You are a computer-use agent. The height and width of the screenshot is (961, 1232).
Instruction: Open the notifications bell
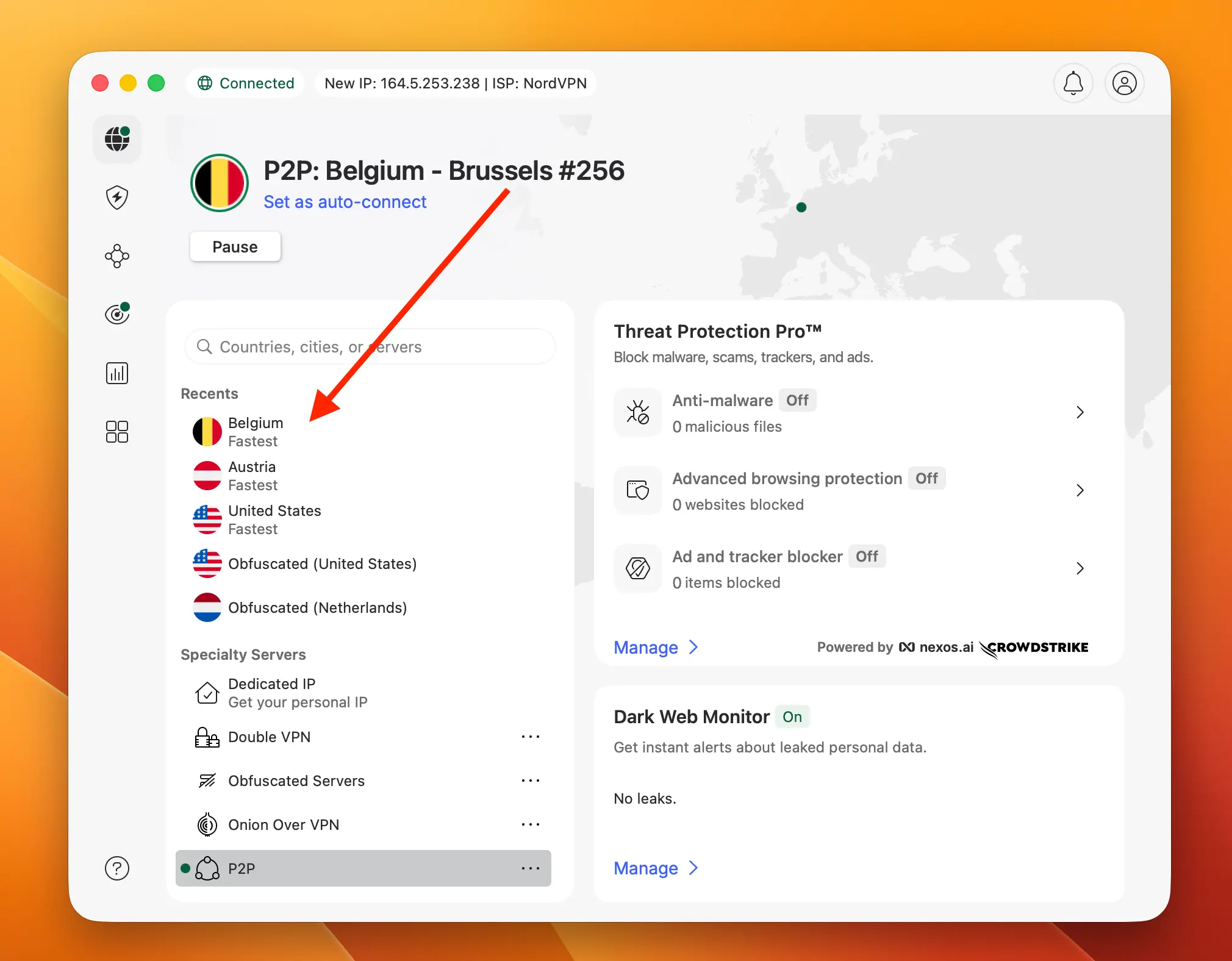1073,83
